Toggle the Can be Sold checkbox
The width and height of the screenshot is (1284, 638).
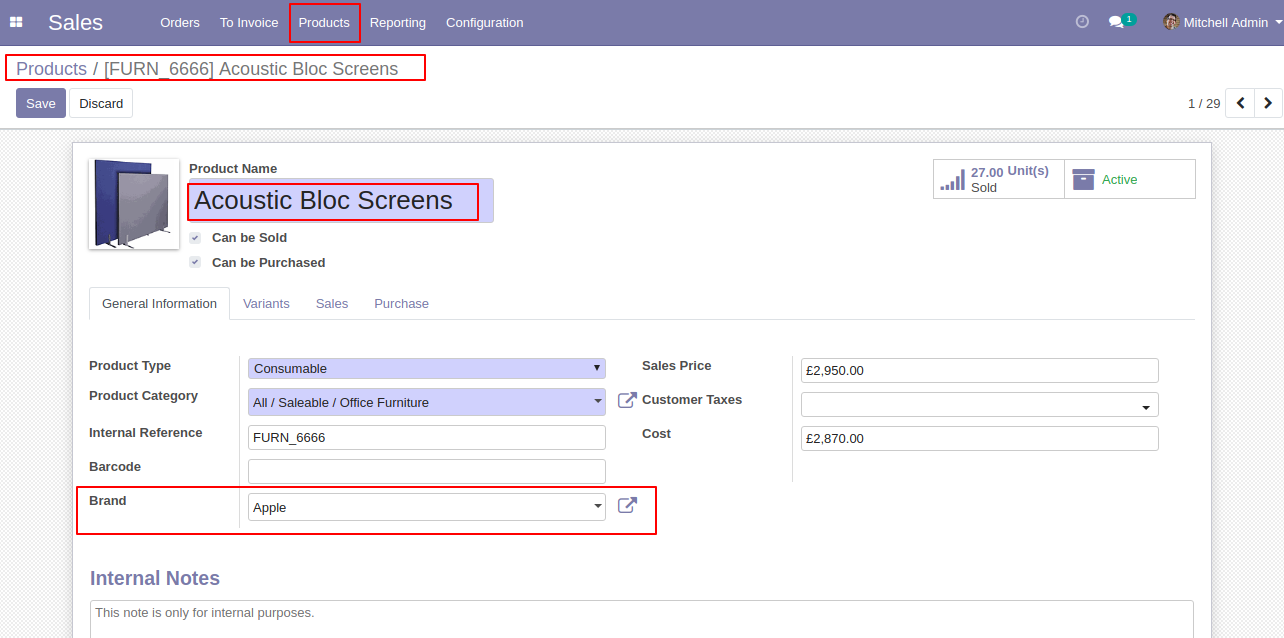(195, 238)
